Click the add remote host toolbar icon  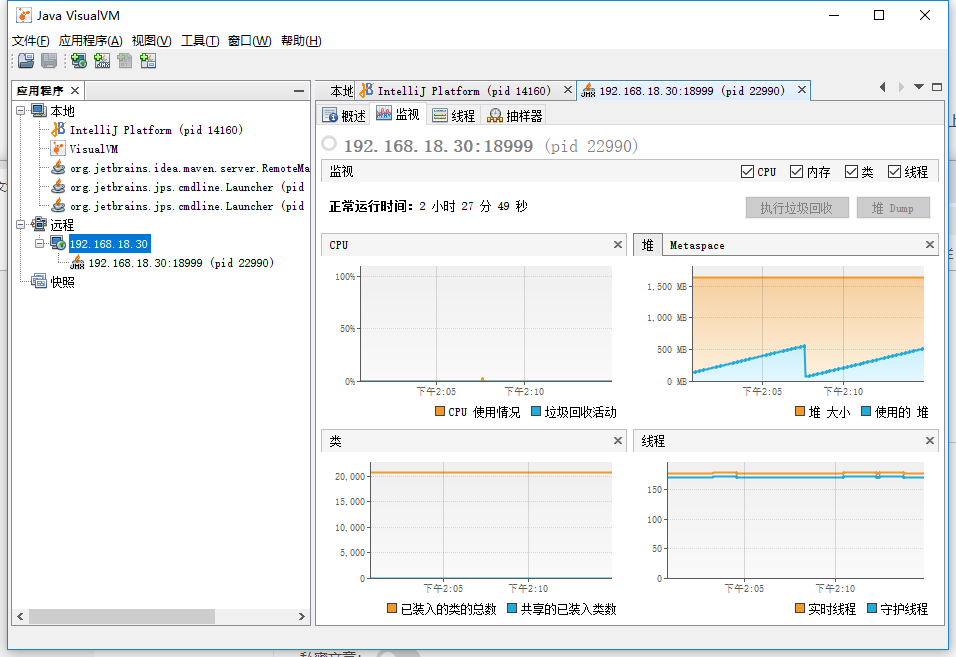78,61
